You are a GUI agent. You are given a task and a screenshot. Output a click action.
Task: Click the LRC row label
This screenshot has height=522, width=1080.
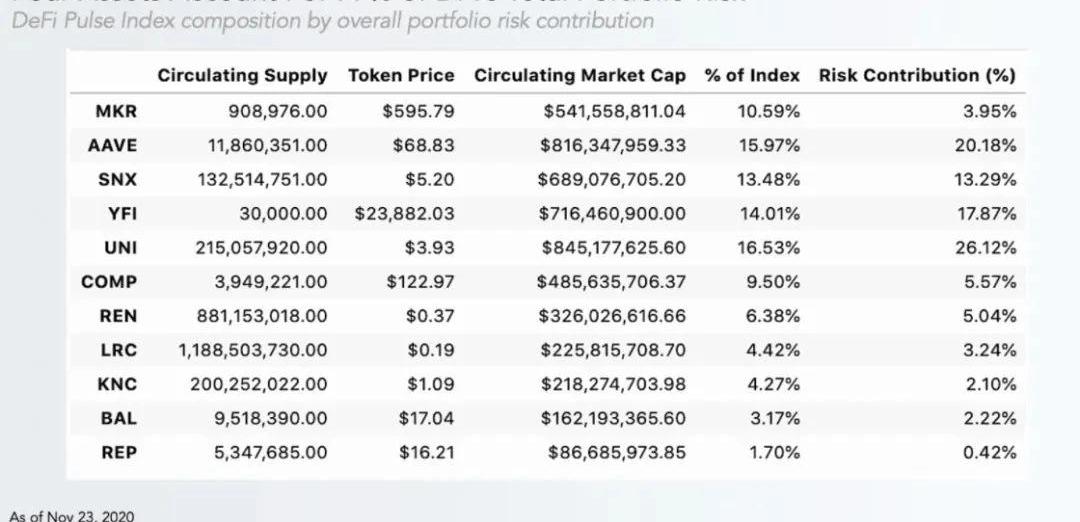click(x=118, y=350)
